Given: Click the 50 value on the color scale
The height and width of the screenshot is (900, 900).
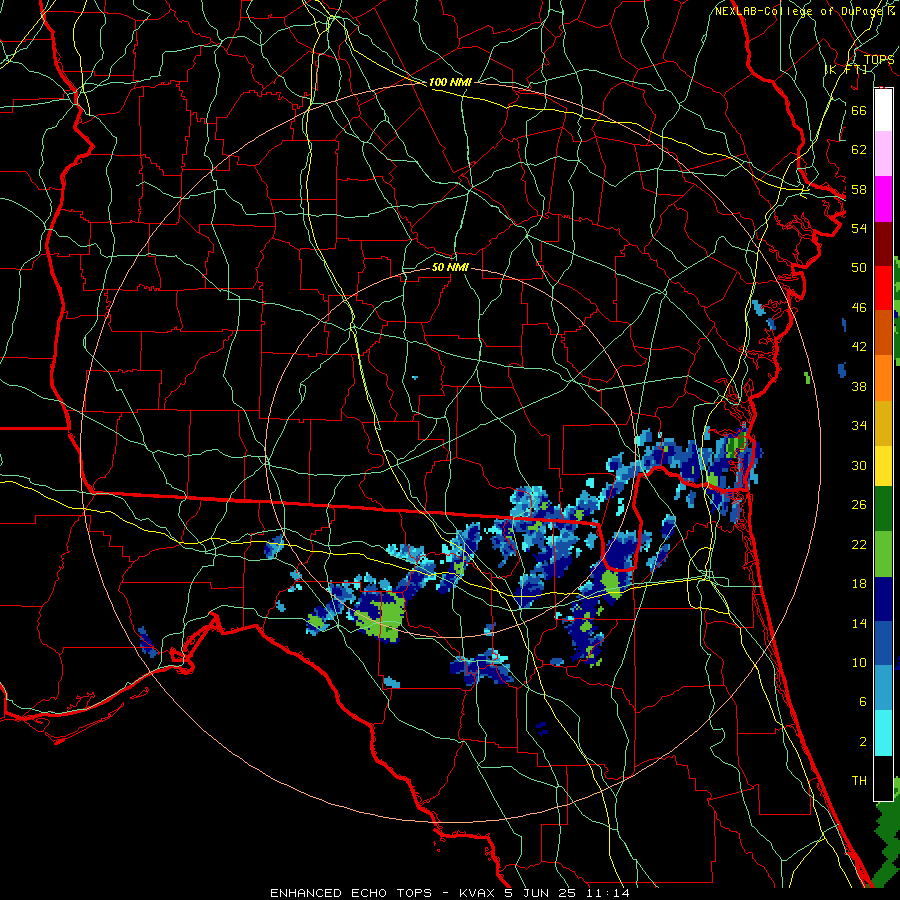Looking at the screenshot, I should coord(859,268).
